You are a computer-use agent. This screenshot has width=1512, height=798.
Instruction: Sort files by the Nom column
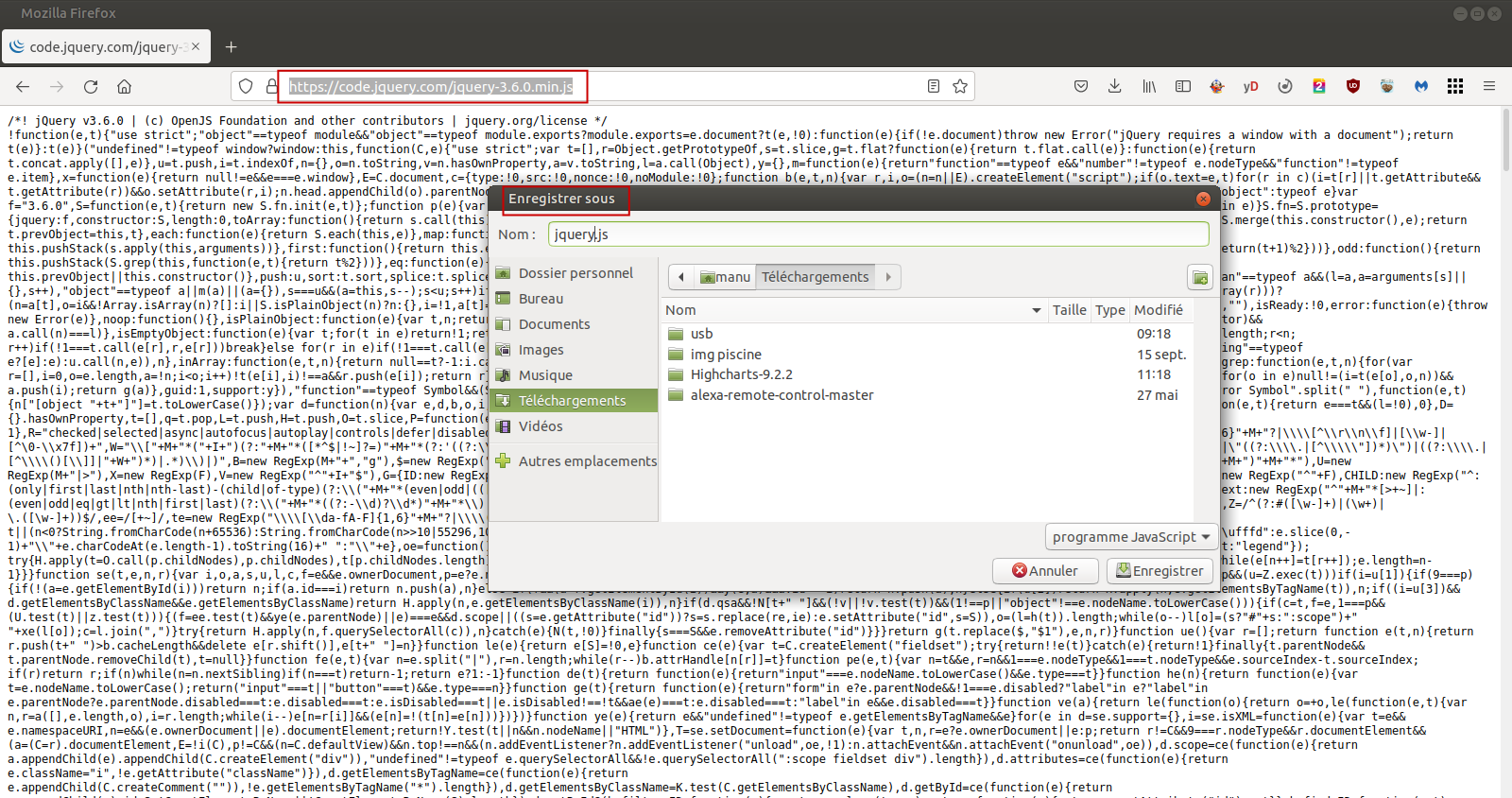point(854,310)
